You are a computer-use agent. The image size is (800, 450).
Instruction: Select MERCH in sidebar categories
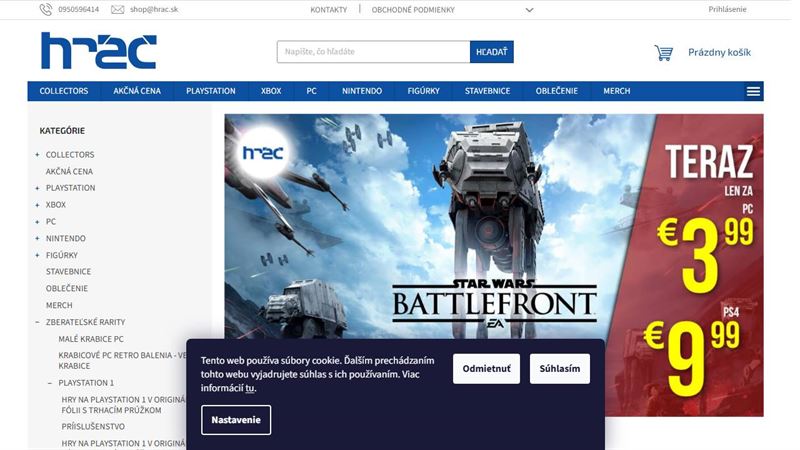point(59,305)
